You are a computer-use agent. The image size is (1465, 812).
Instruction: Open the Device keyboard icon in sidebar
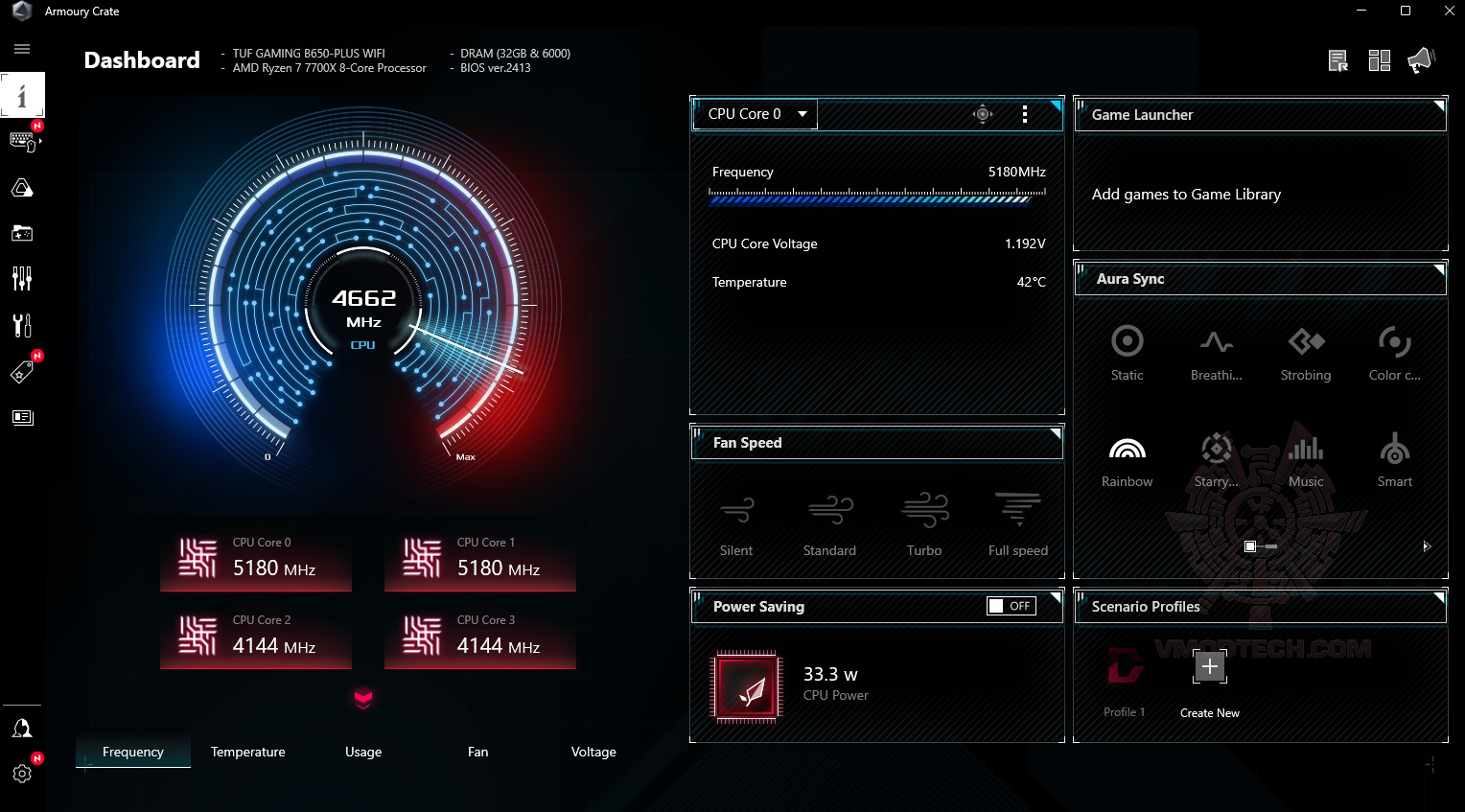coord(22,141)
